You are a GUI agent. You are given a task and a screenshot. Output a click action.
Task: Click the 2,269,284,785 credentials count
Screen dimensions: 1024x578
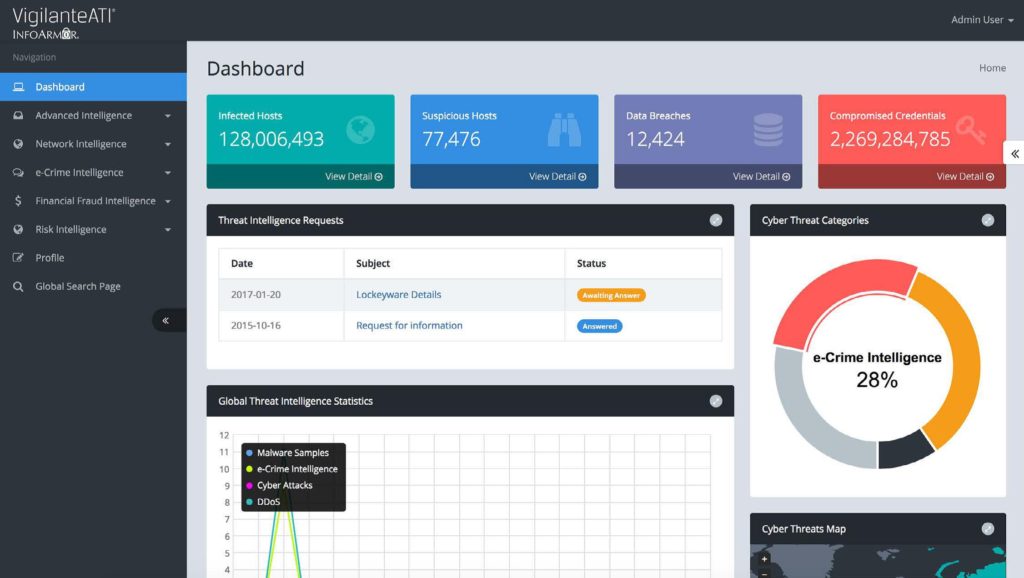pos(890,139)
